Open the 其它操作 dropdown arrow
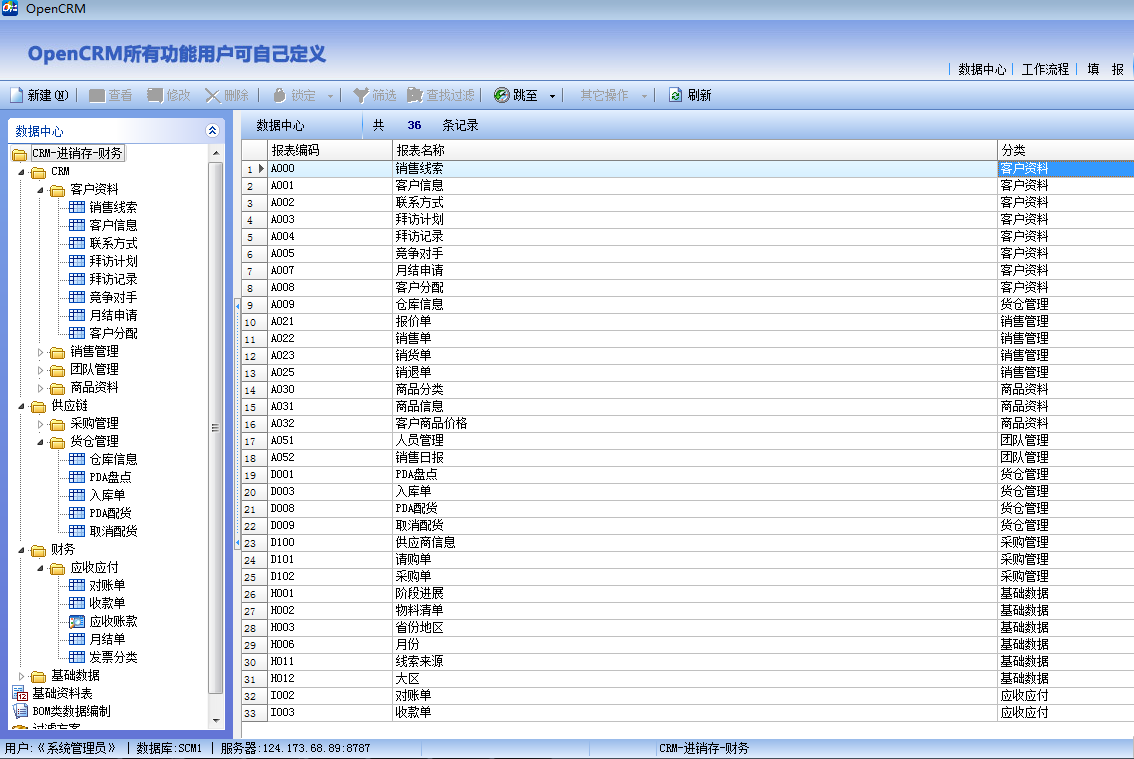1134x759 pixels. click(x=644, y=96)
